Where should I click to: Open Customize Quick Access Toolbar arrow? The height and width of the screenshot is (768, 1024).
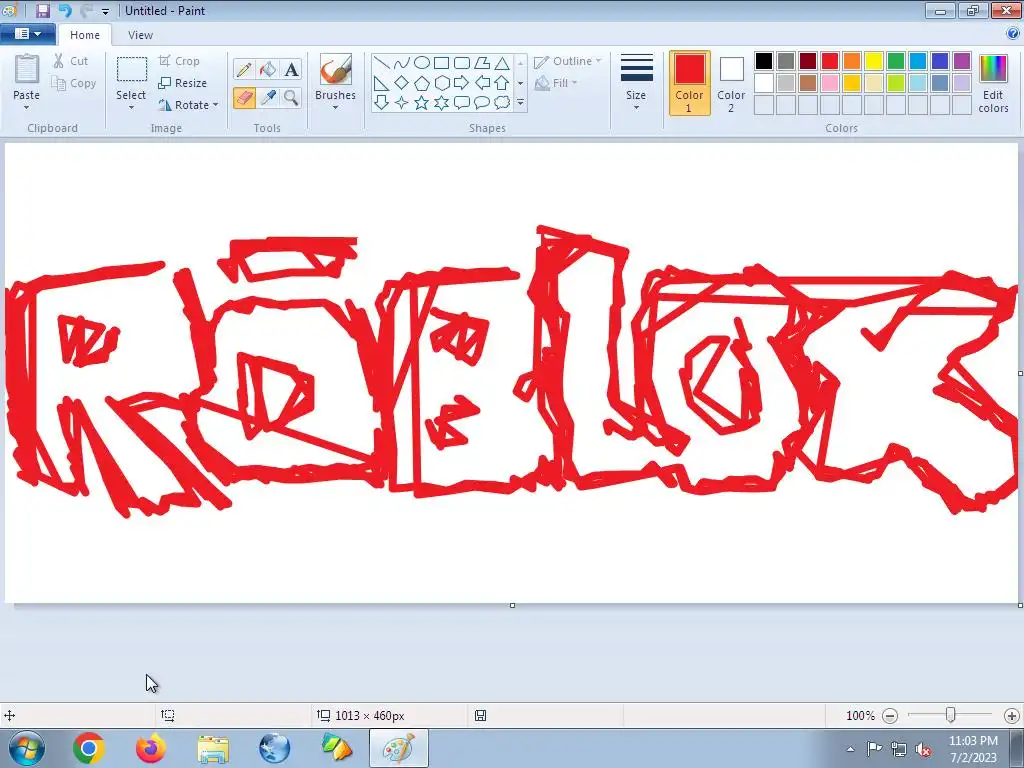click(x=105, y=12)
